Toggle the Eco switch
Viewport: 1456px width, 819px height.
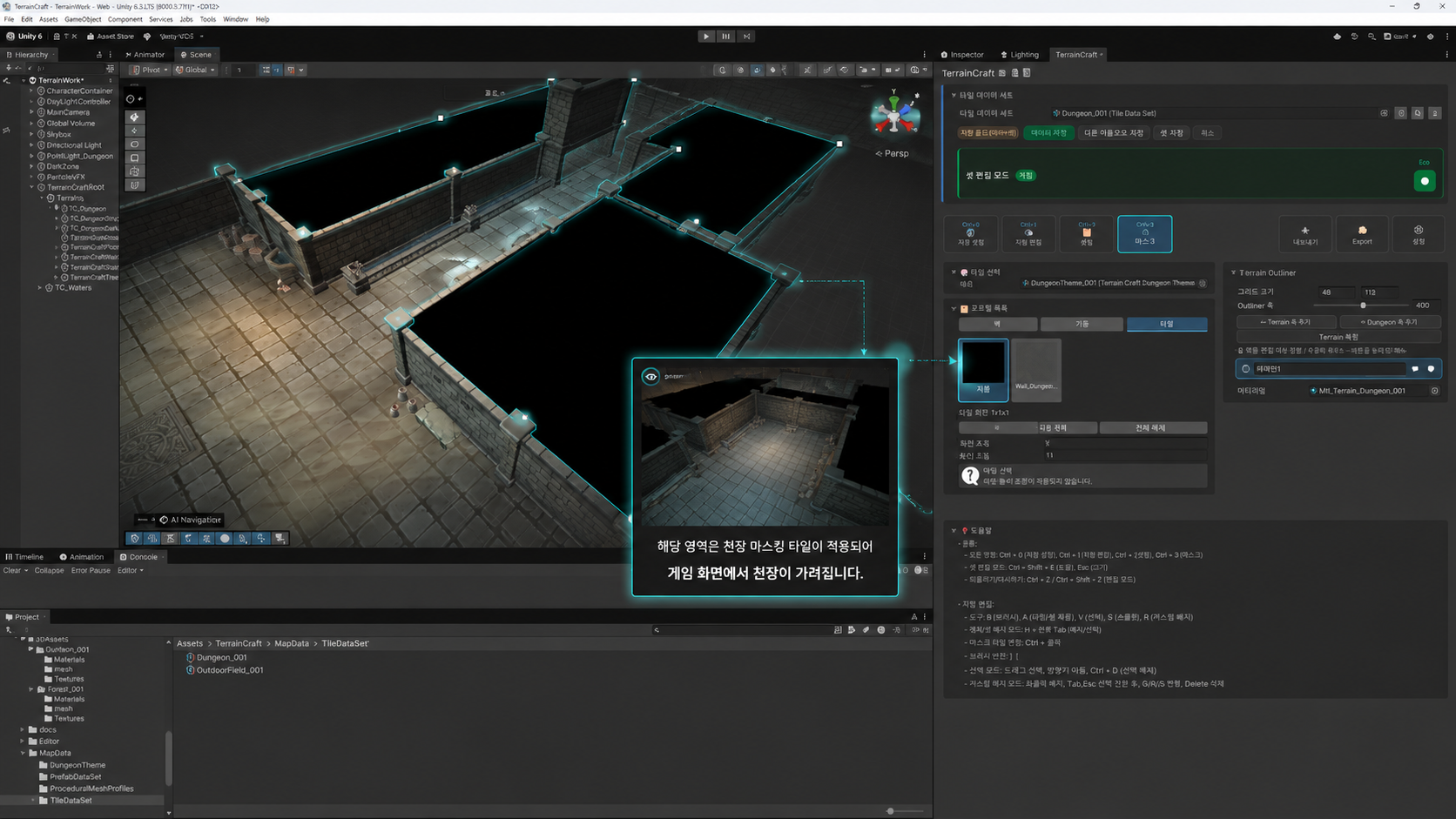1425,181
